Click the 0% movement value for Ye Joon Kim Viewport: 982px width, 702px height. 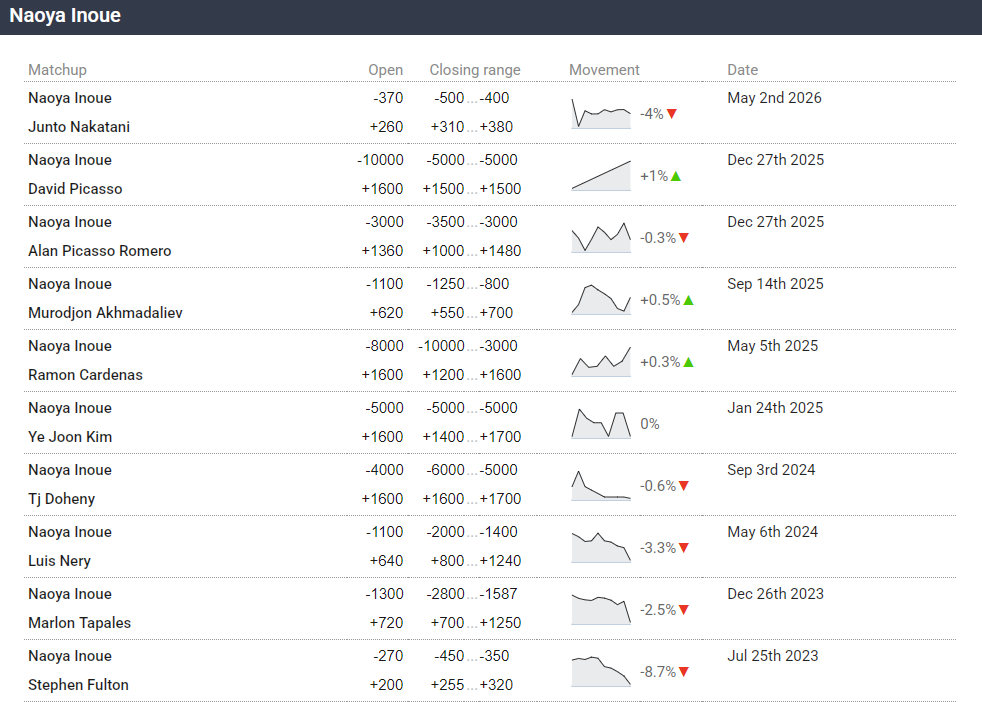[649, 424]
